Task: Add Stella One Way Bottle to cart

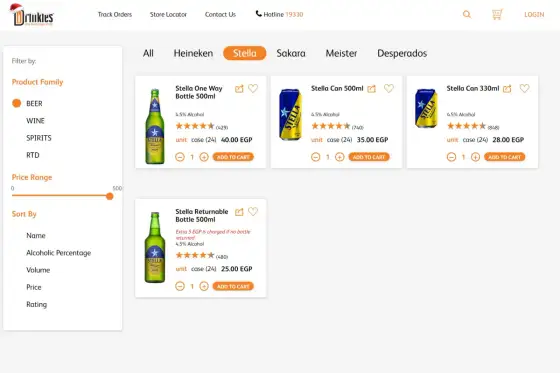Action: click(233, 157)
